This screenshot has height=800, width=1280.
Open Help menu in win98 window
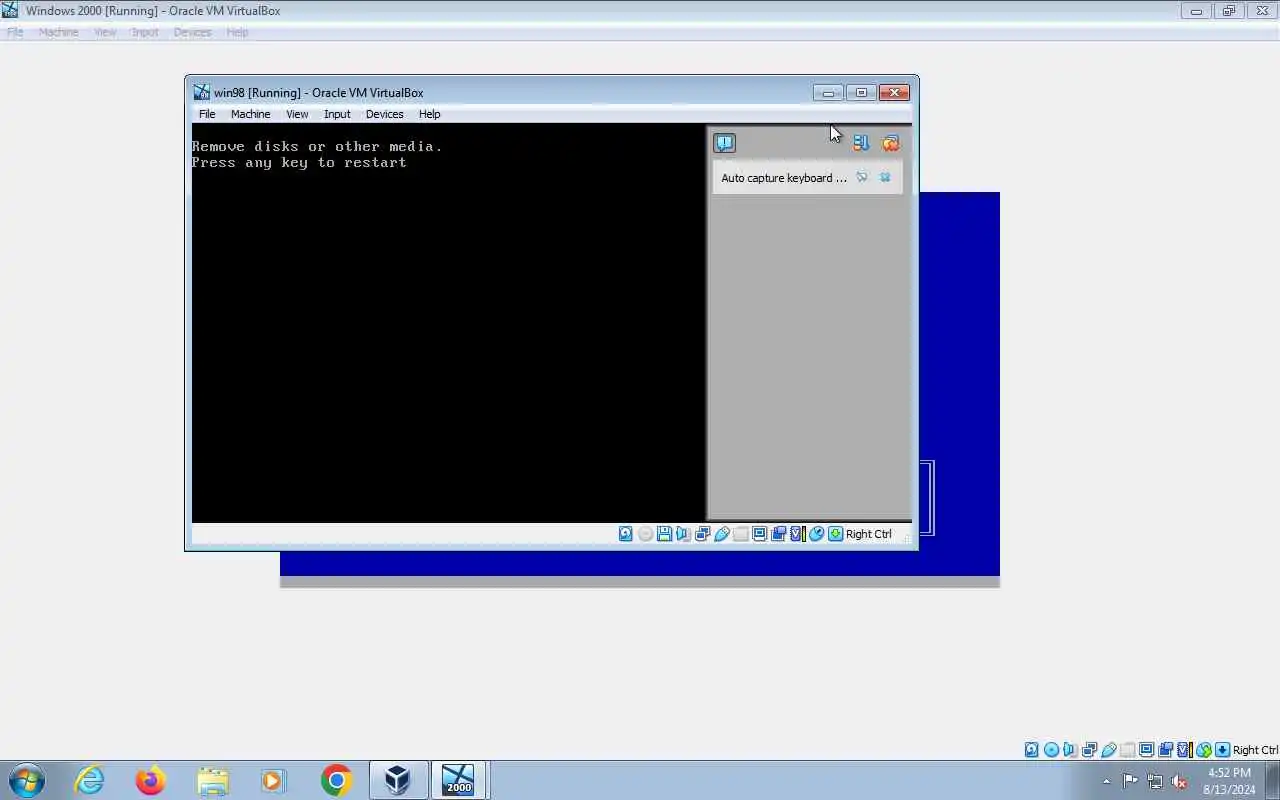coord(429,114)
